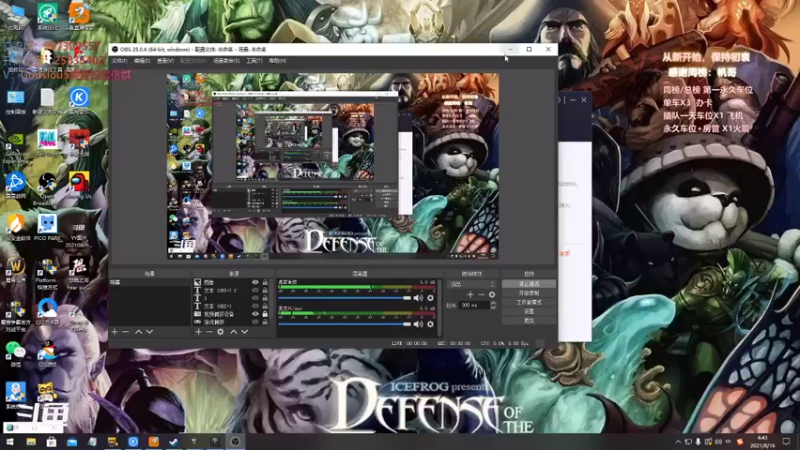Viewport: 800px width, 450px height.
Task: Open Mic/Aux mixer settings gear
Action: point(431,324)
